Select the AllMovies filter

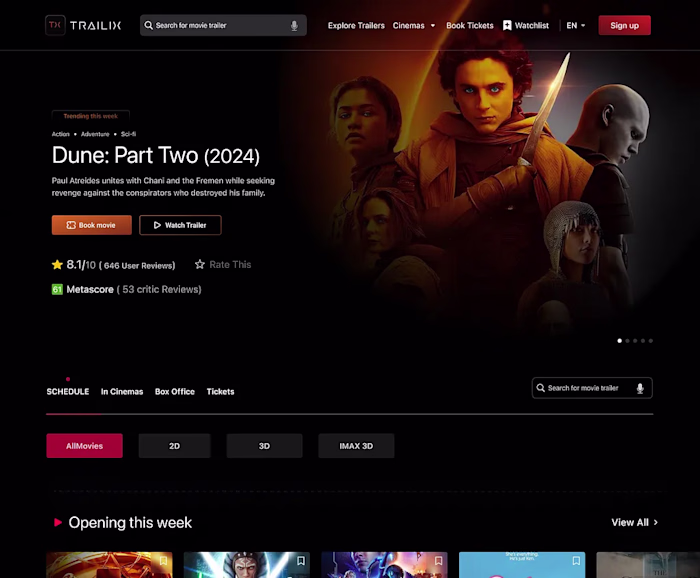tap(84, 445)
